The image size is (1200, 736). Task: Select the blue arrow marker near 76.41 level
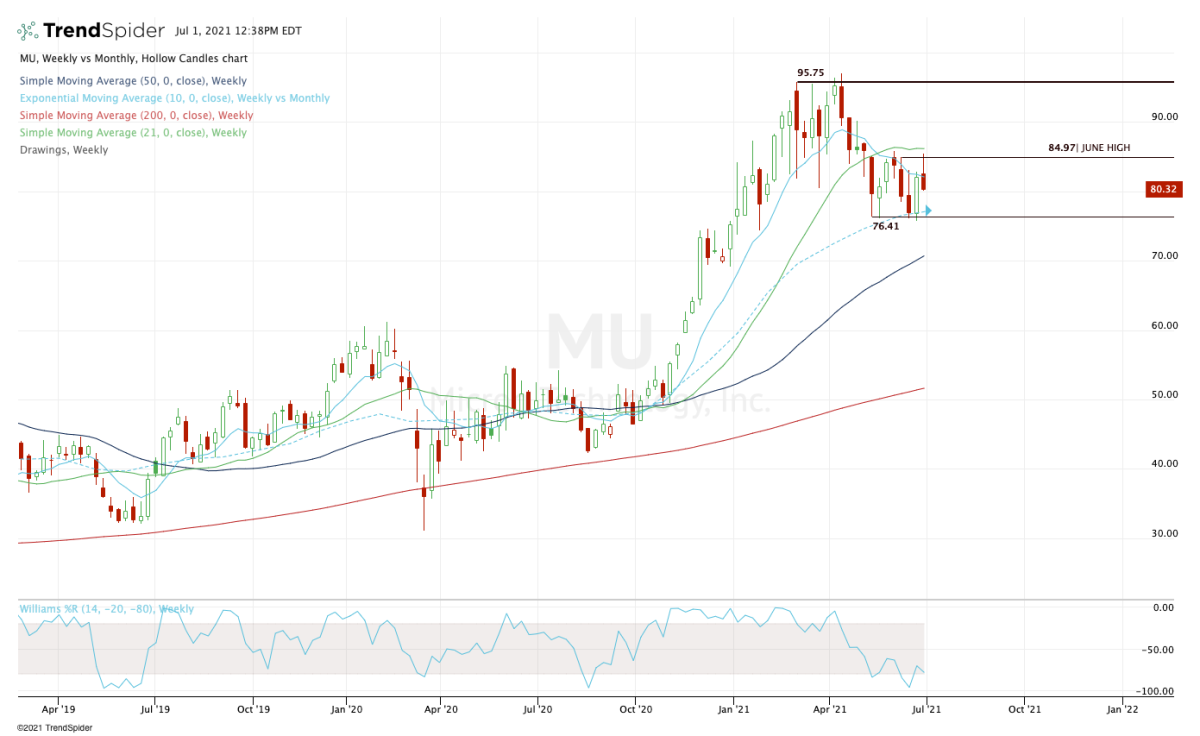(x=927, y=210)
